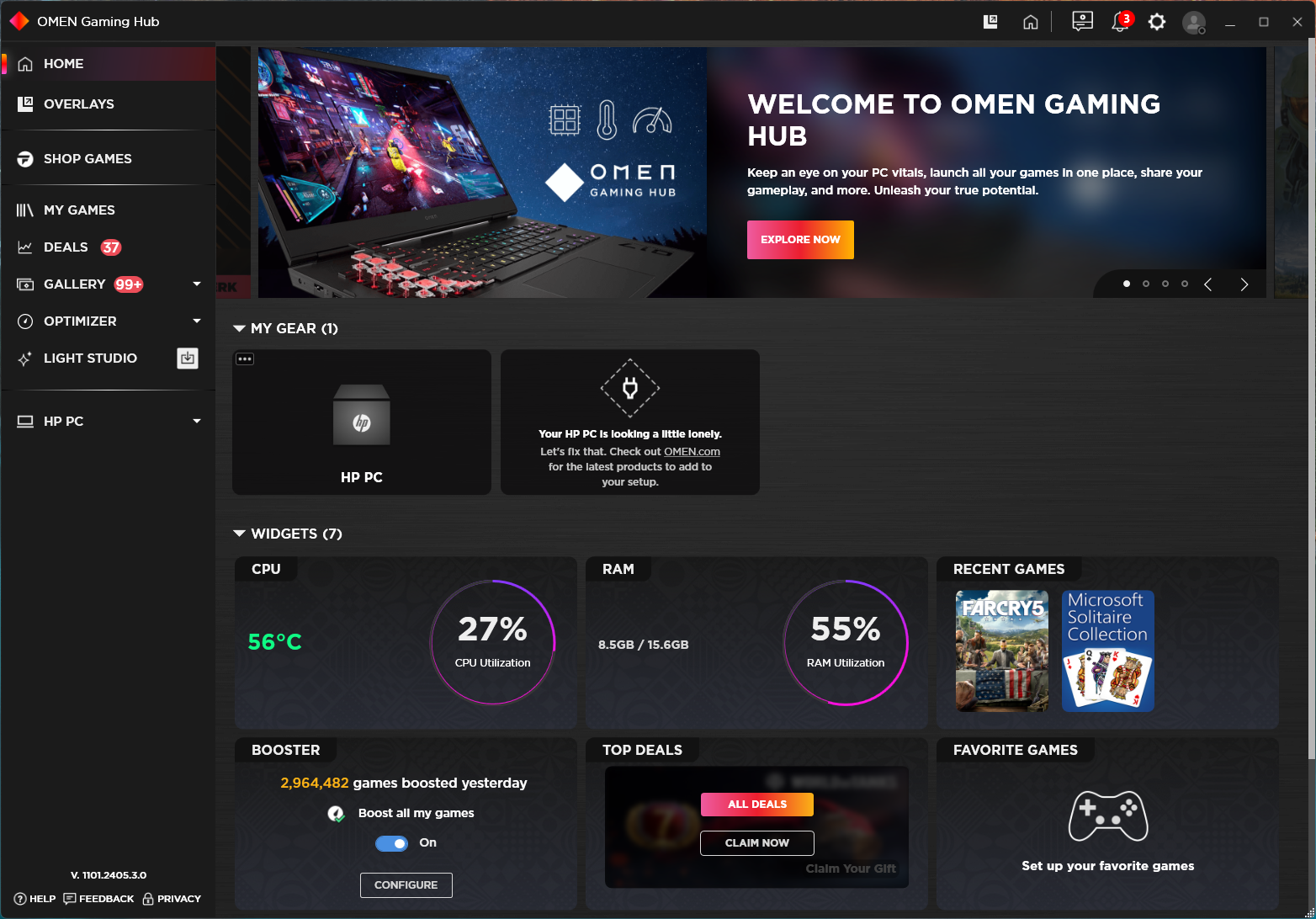The image size is (1316, 919).
Task: Collapse the My Gear section
Action: pos(240,329)
